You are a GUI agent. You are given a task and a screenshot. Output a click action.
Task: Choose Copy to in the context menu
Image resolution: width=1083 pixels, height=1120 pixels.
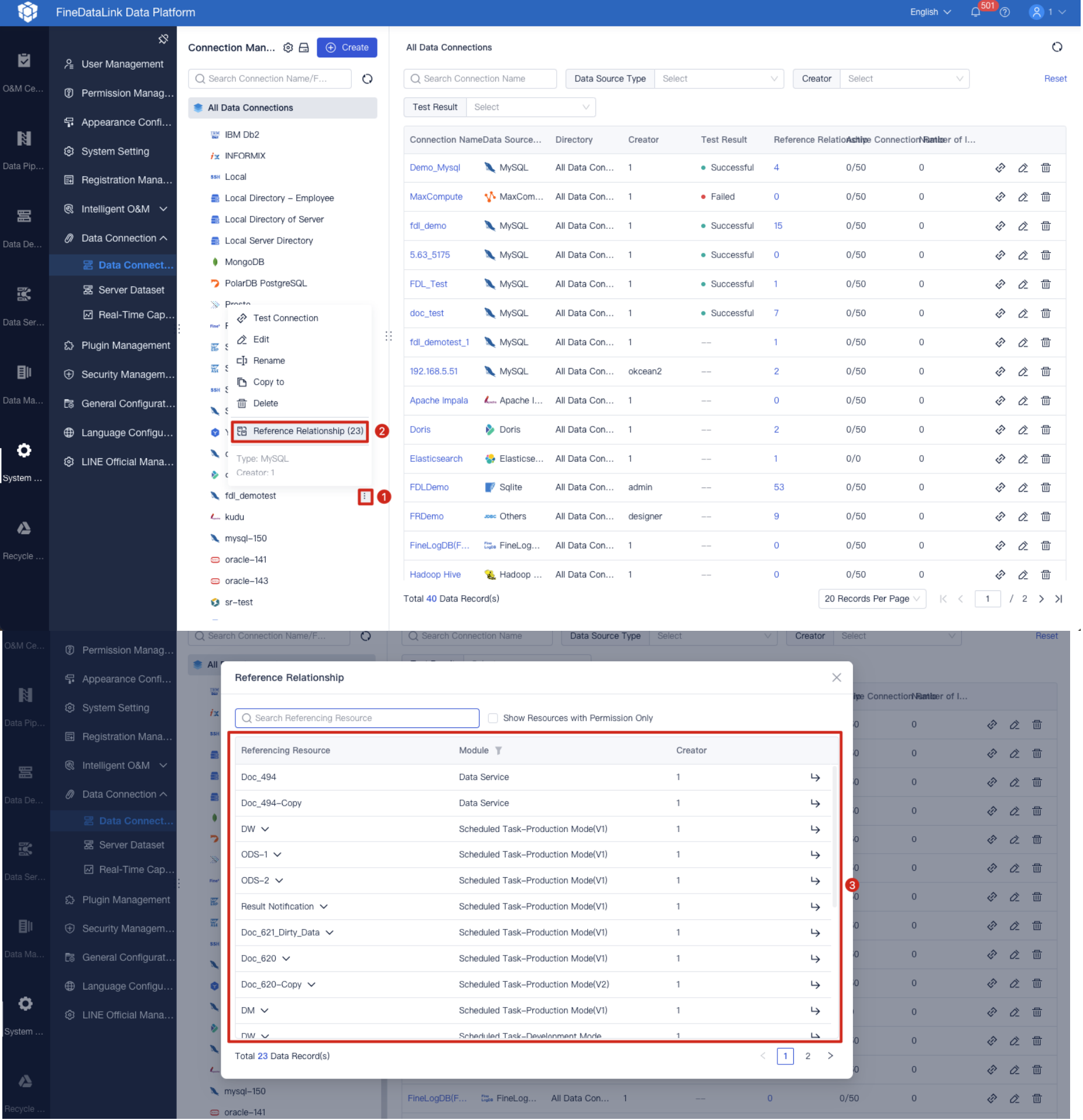[x=268, y=382]
